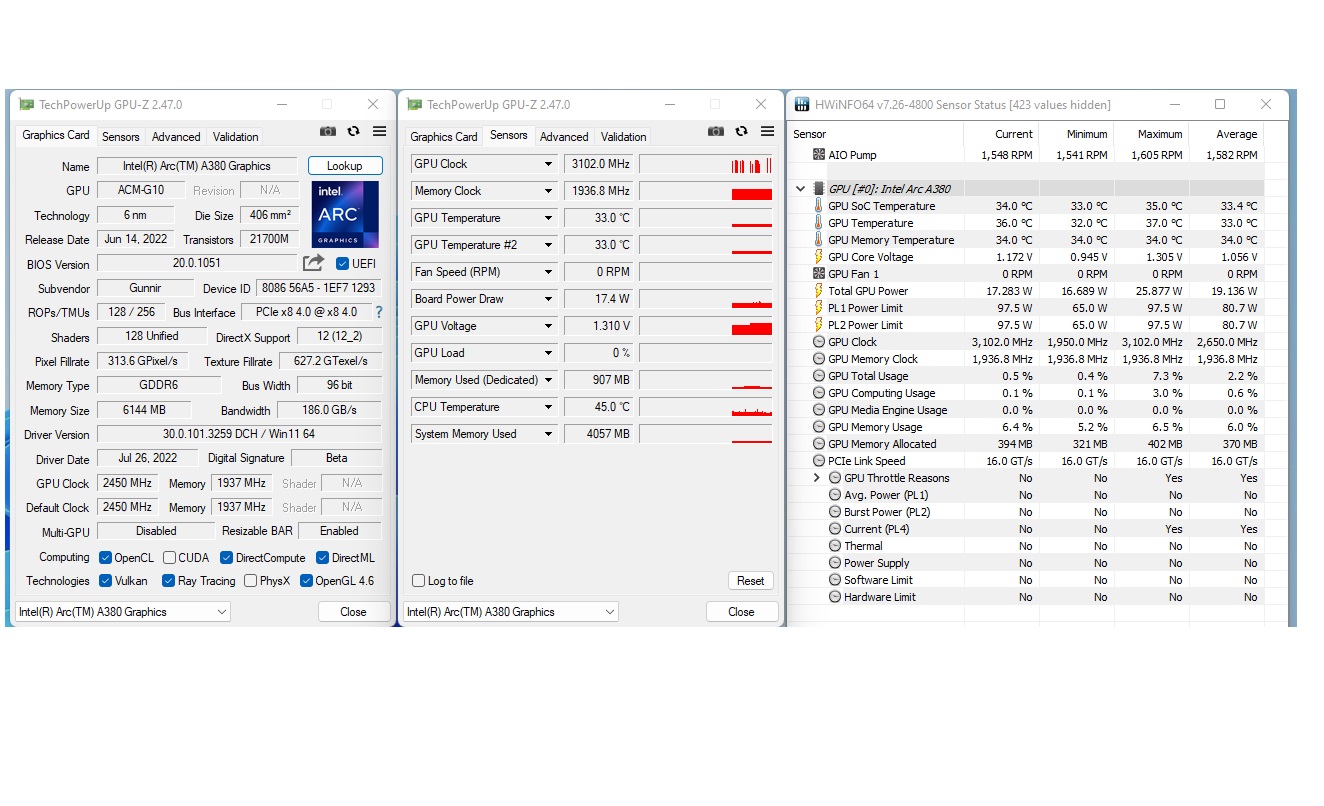Click Thermal throttle reason circle icon
This screenshot has height=806, width=1324.
(x=835, y=546)
